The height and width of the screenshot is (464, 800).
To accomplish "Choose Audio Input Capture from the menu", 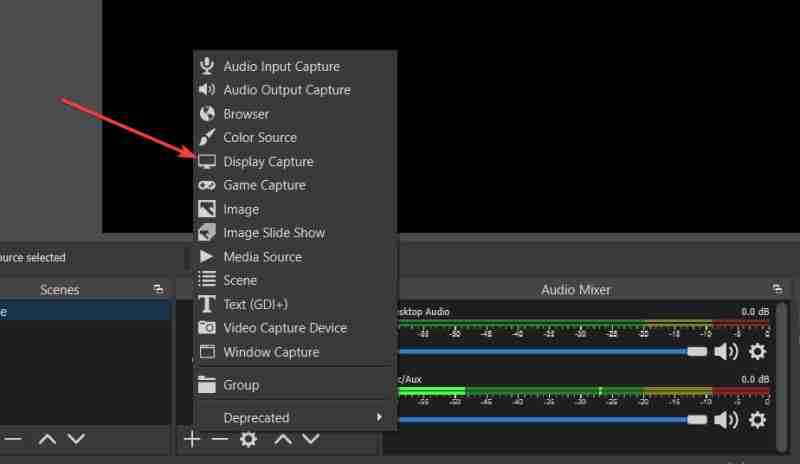I will (295, 66).
